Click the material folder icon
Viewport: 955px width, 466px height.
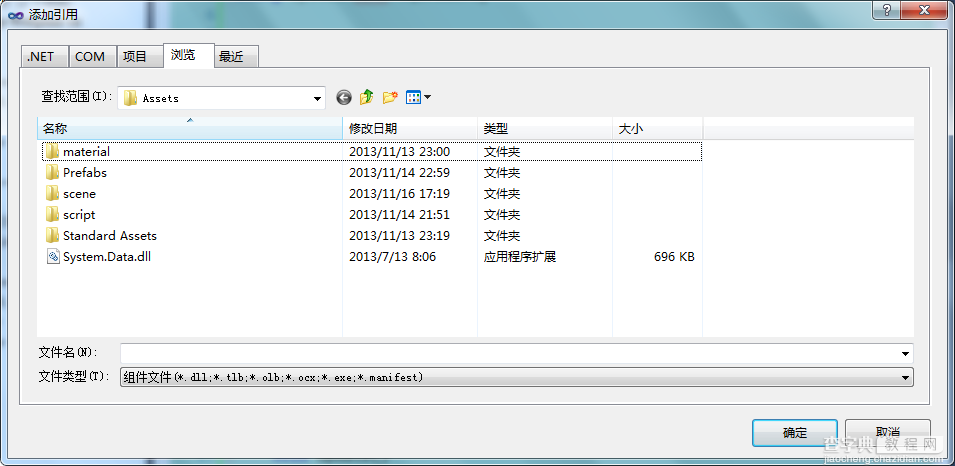[52, 152]
